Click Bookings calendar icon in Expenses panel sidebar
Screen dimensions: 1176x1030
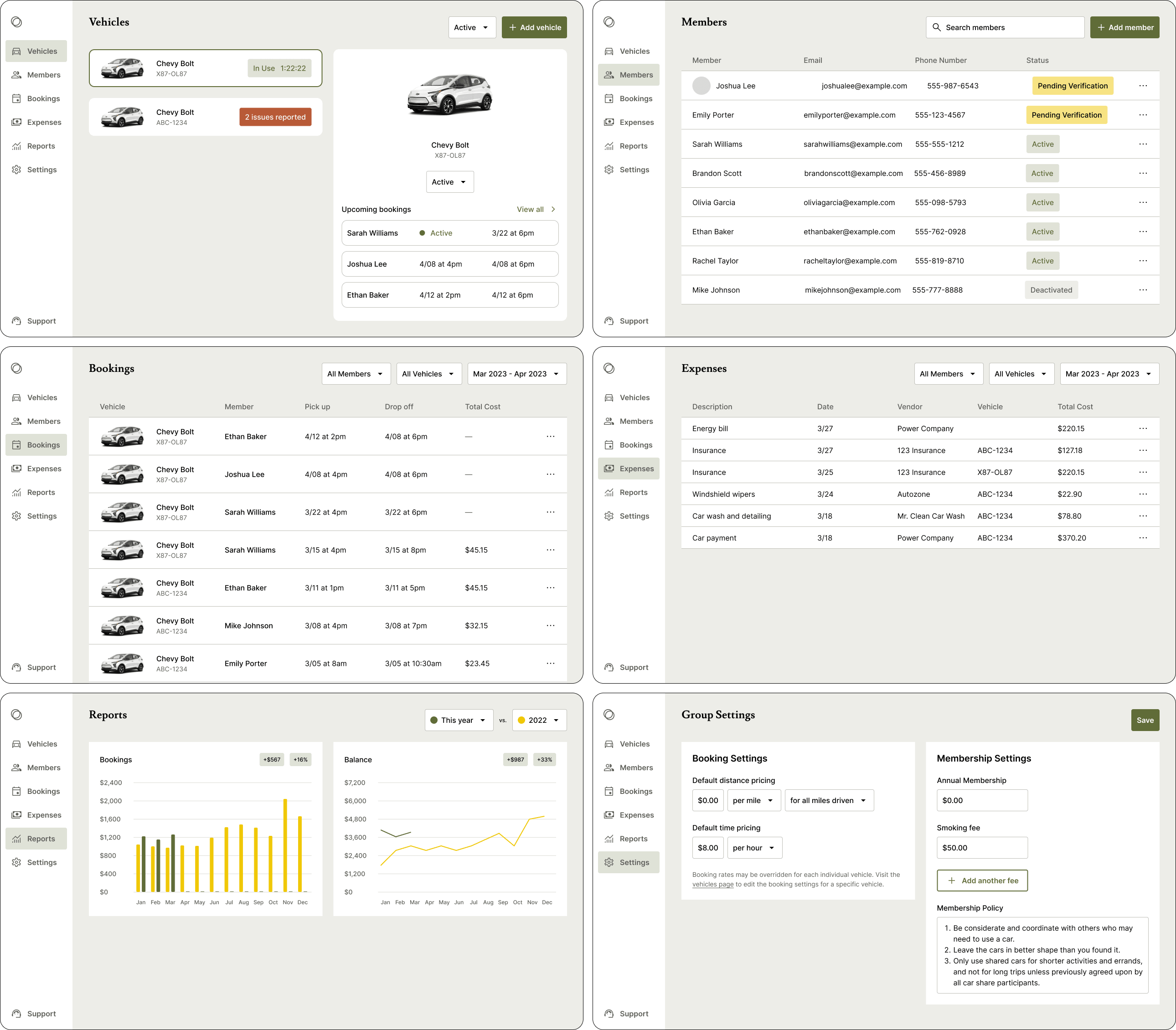(609, 445)
